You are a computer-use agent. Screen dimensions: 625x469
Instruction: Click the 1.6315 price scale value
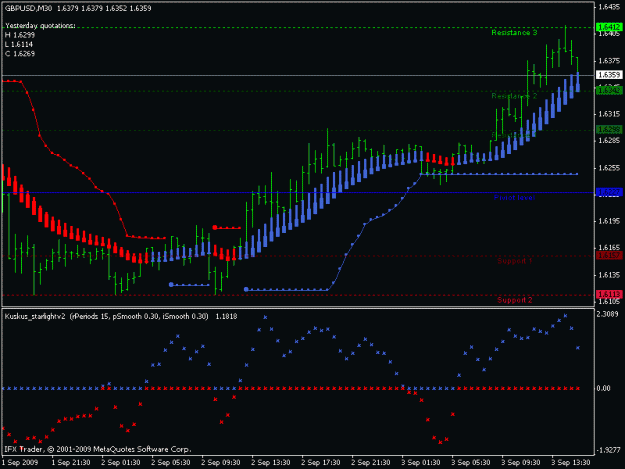tap(609, 114)
